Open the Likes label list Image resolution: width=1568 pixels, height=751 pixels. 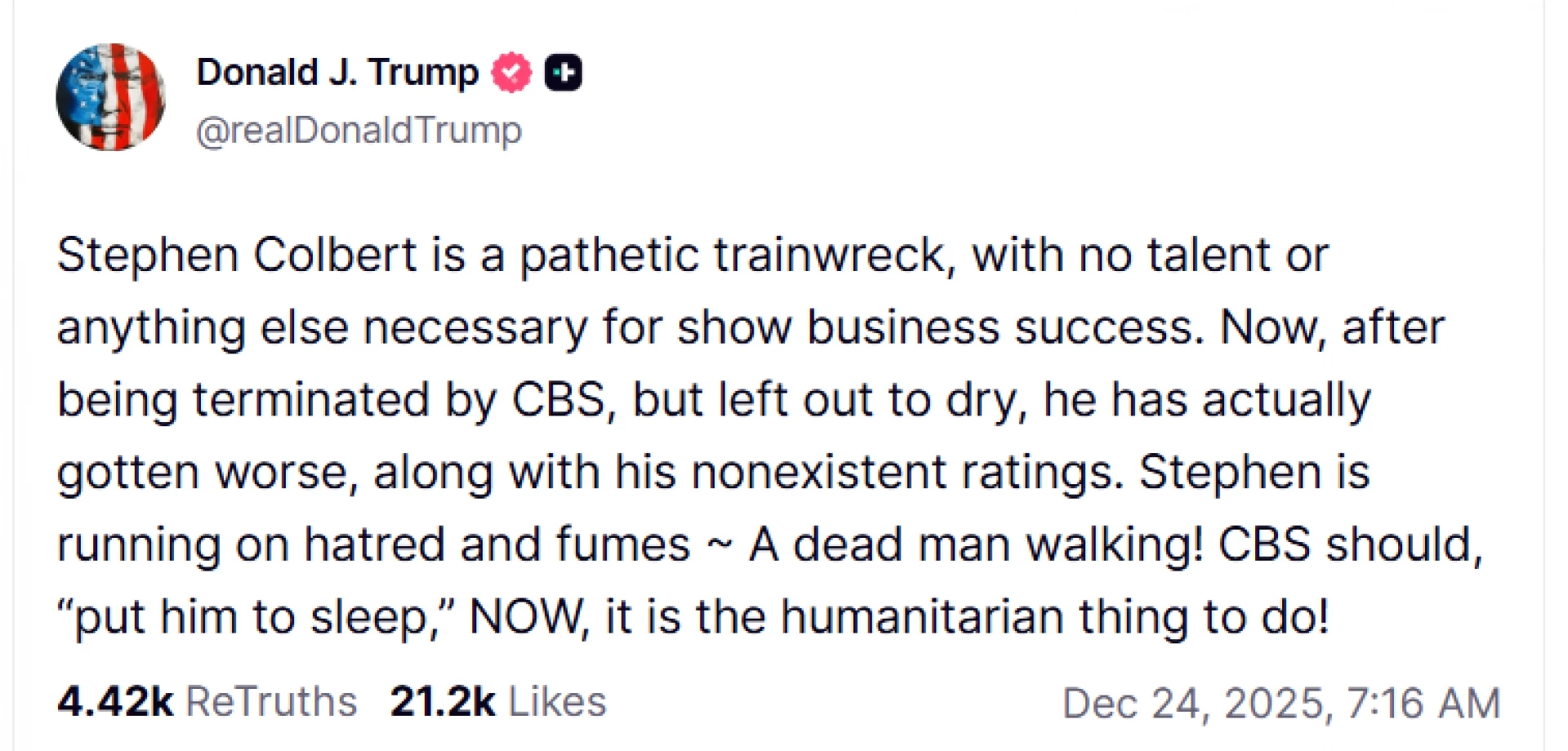click(558, 701)
